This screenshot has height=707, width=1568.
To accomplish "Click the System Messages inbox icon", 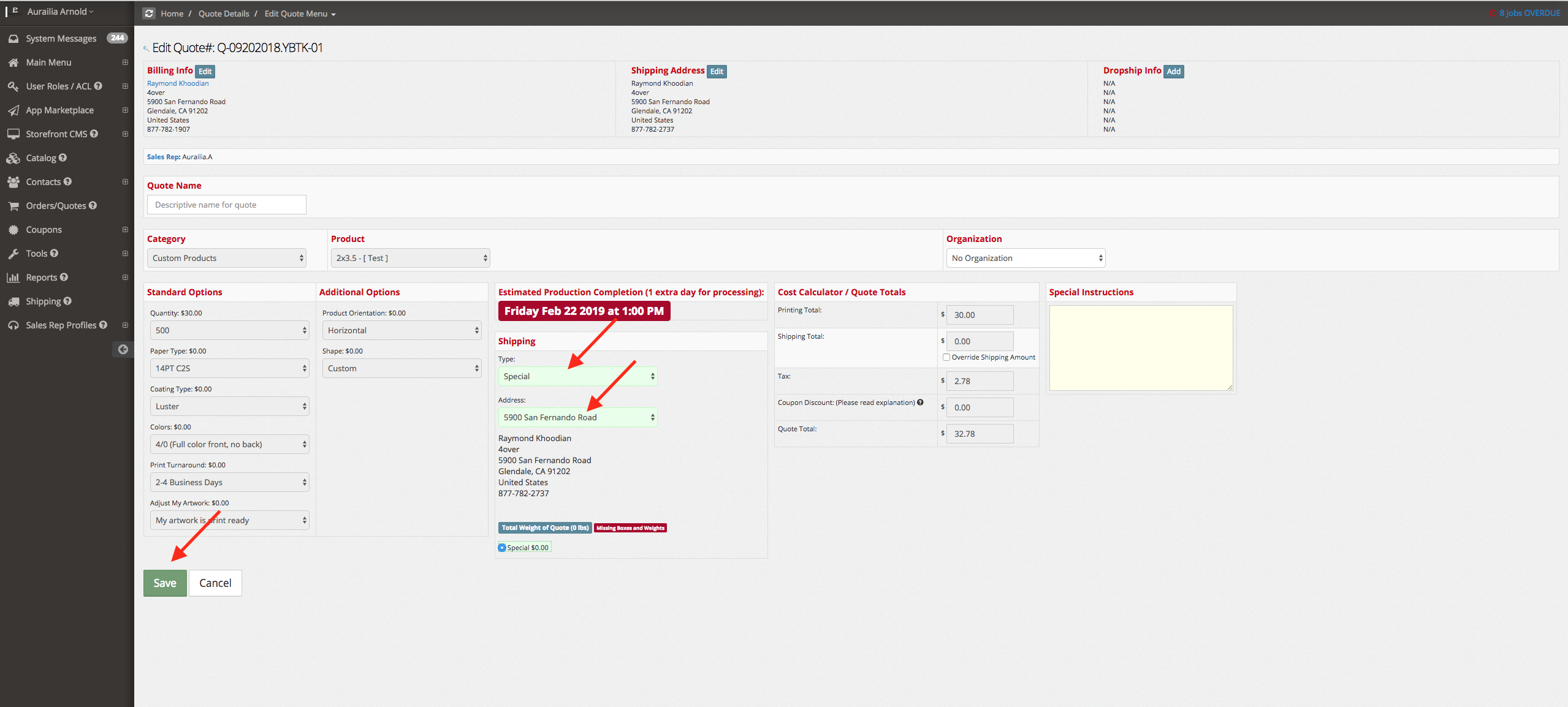I will pos(13,39).
